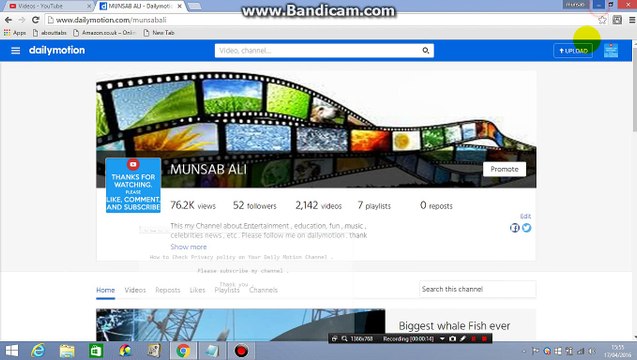This screenshot has width=637, height=360.
Task: Open the Likes channel tab
Action: [197, 290]
